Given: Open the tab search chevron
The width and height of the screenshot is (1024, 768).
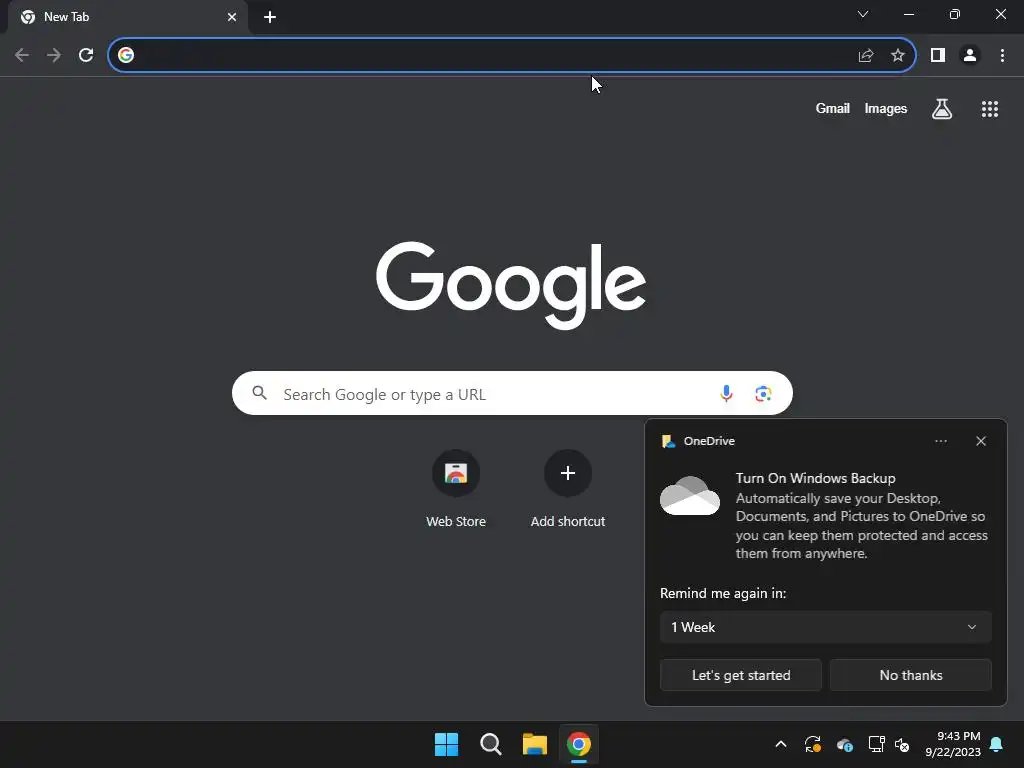Looking at the screenshot, I should [863, 14].
